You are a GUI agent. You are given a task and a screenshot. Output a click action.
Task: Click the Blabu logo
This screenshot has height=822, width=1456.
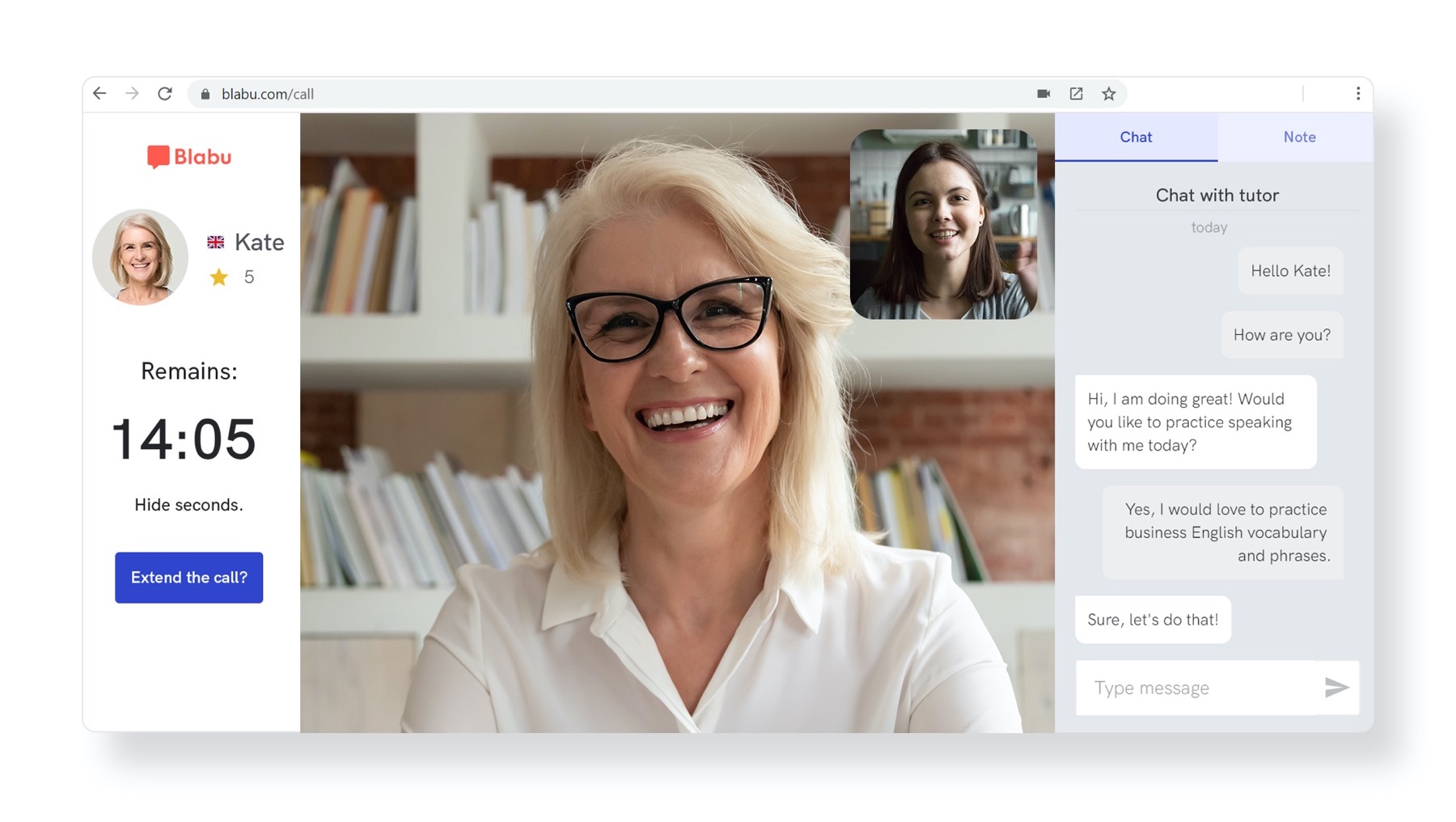189,156
